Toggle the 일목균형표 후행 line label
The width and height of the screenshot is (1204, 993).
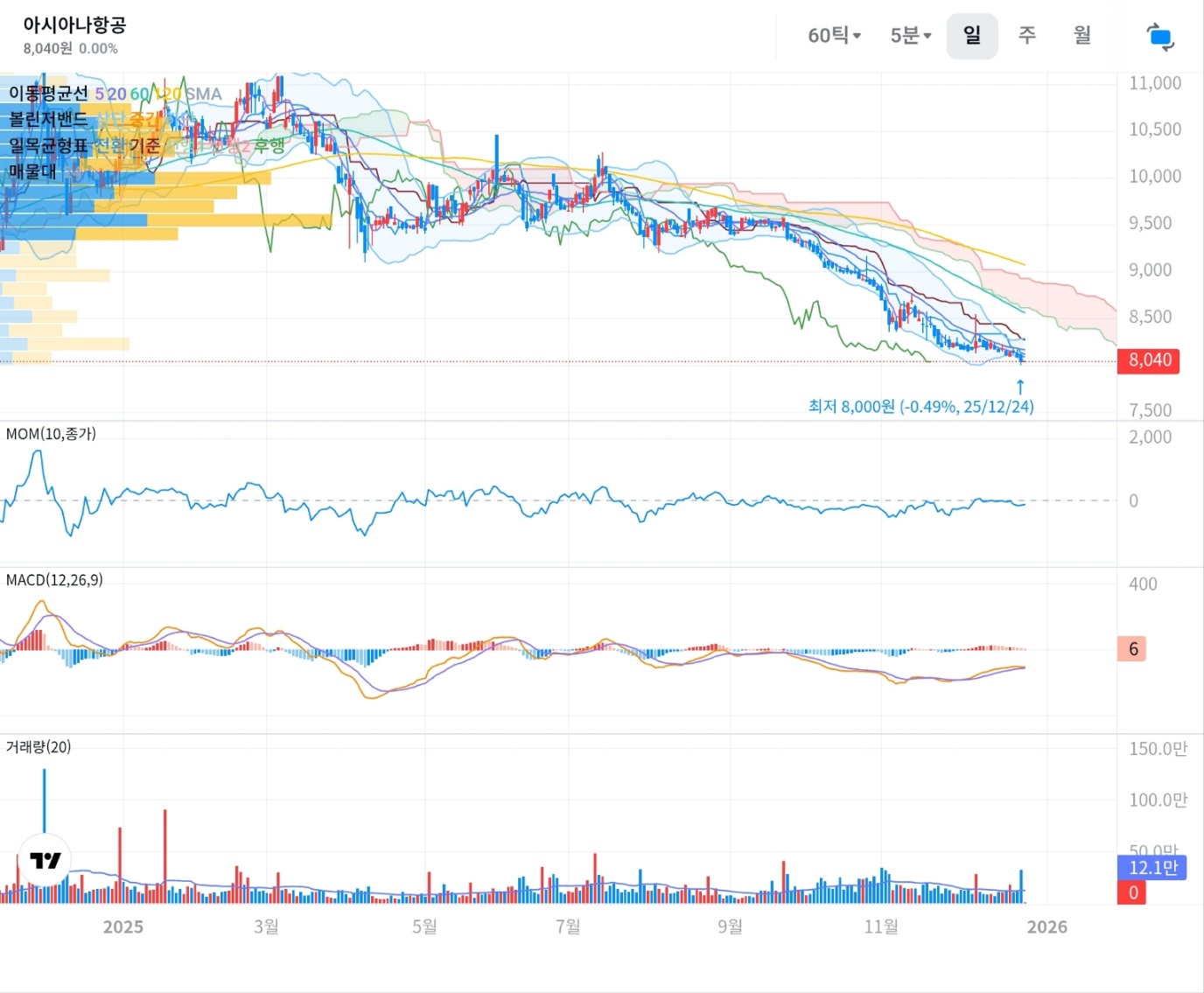point(269,145)
